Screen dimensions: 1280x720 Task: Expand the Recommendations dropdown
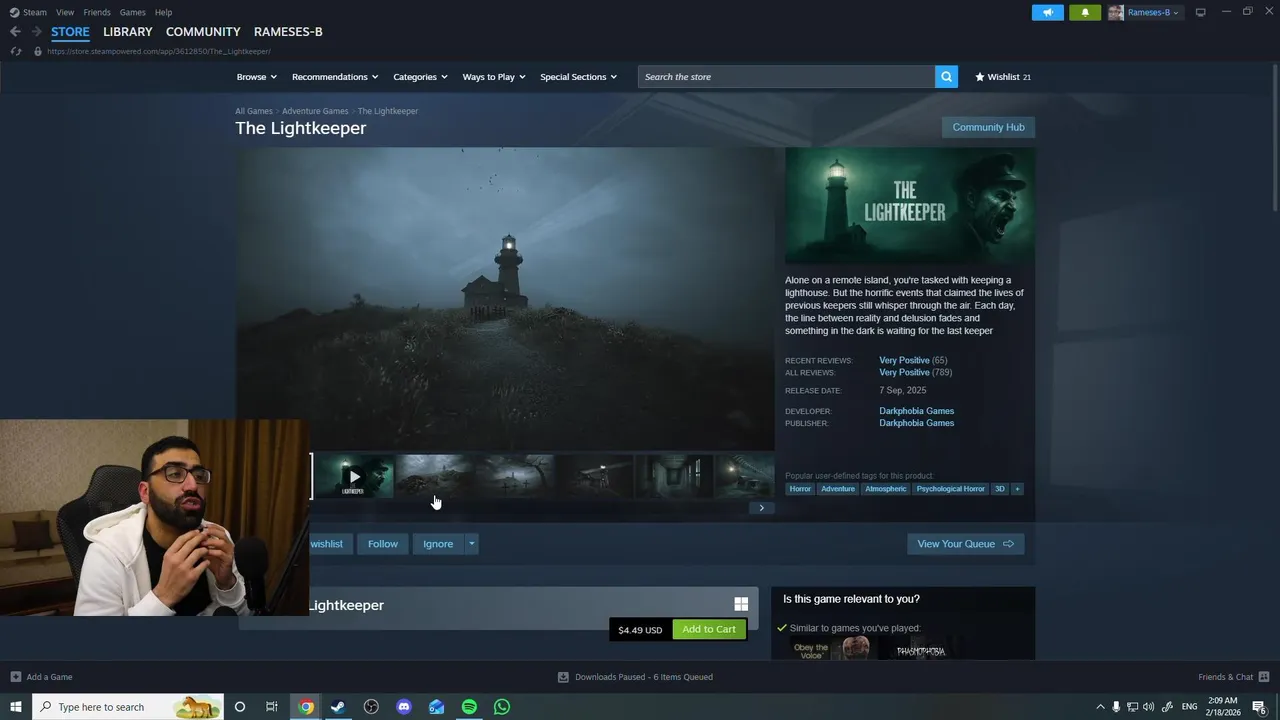[335, 77]
